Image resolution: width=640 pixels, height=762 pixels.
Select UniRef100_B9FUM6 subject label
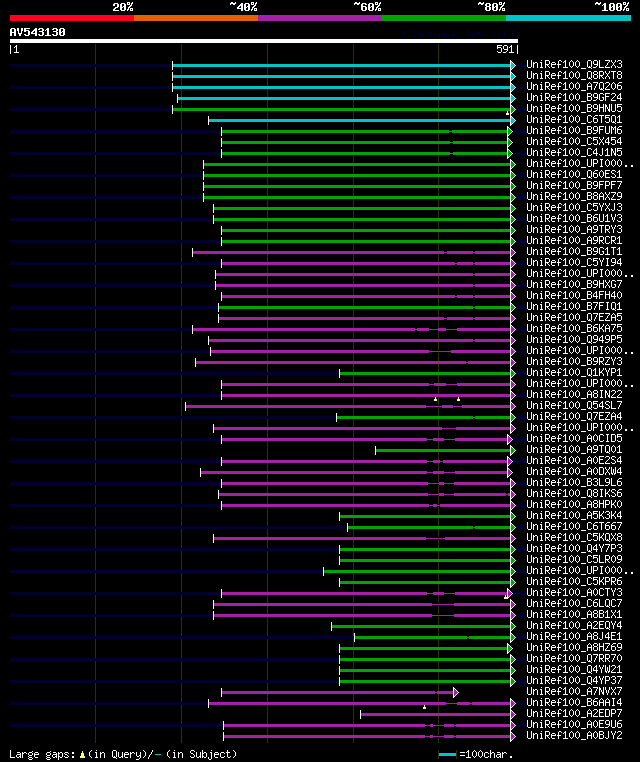574,130
